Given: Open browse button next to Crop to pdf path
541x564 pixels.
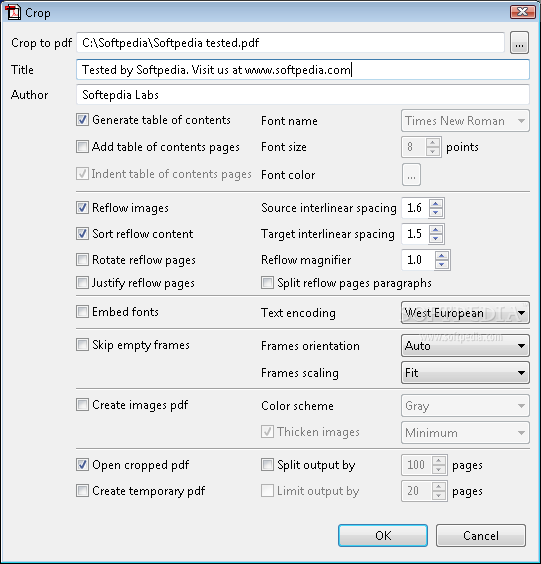Looking at the screenshot, I should (519, 43).
